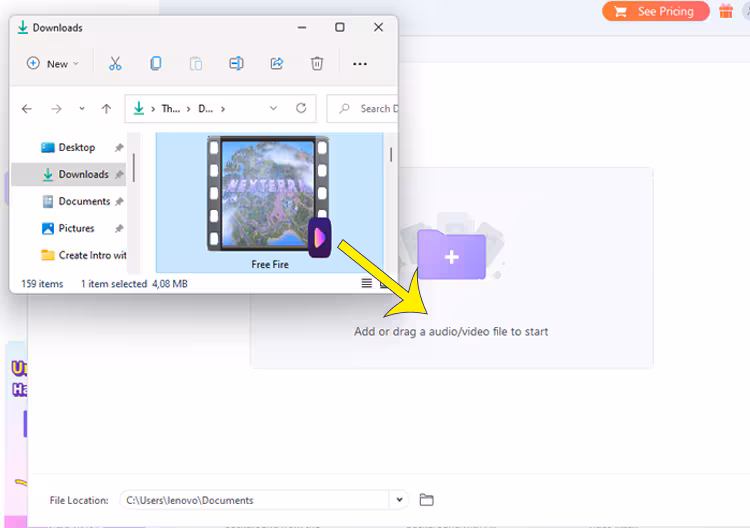The width and height of the screenshot is (750, 528).
Task: Browse output folder via folder icon
Action: pyautogui.click(x=426, y=500)
